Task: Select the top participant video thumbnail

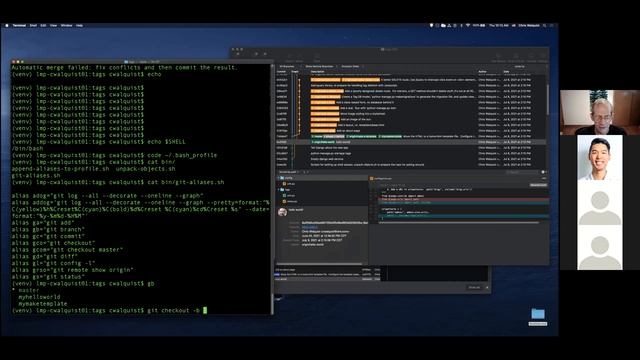Action: (x=600, y=112)
